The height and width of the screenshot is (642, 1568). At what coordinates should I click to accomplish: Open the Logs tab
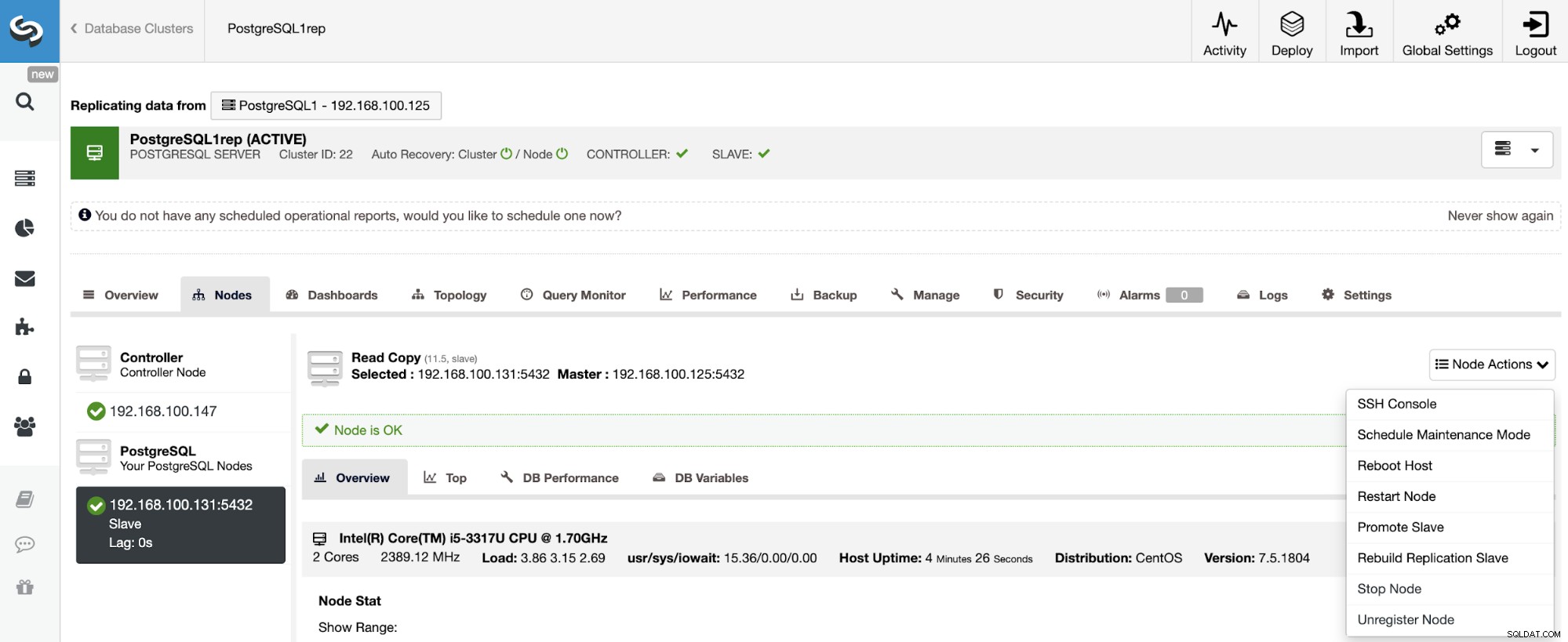[1263, 295]
